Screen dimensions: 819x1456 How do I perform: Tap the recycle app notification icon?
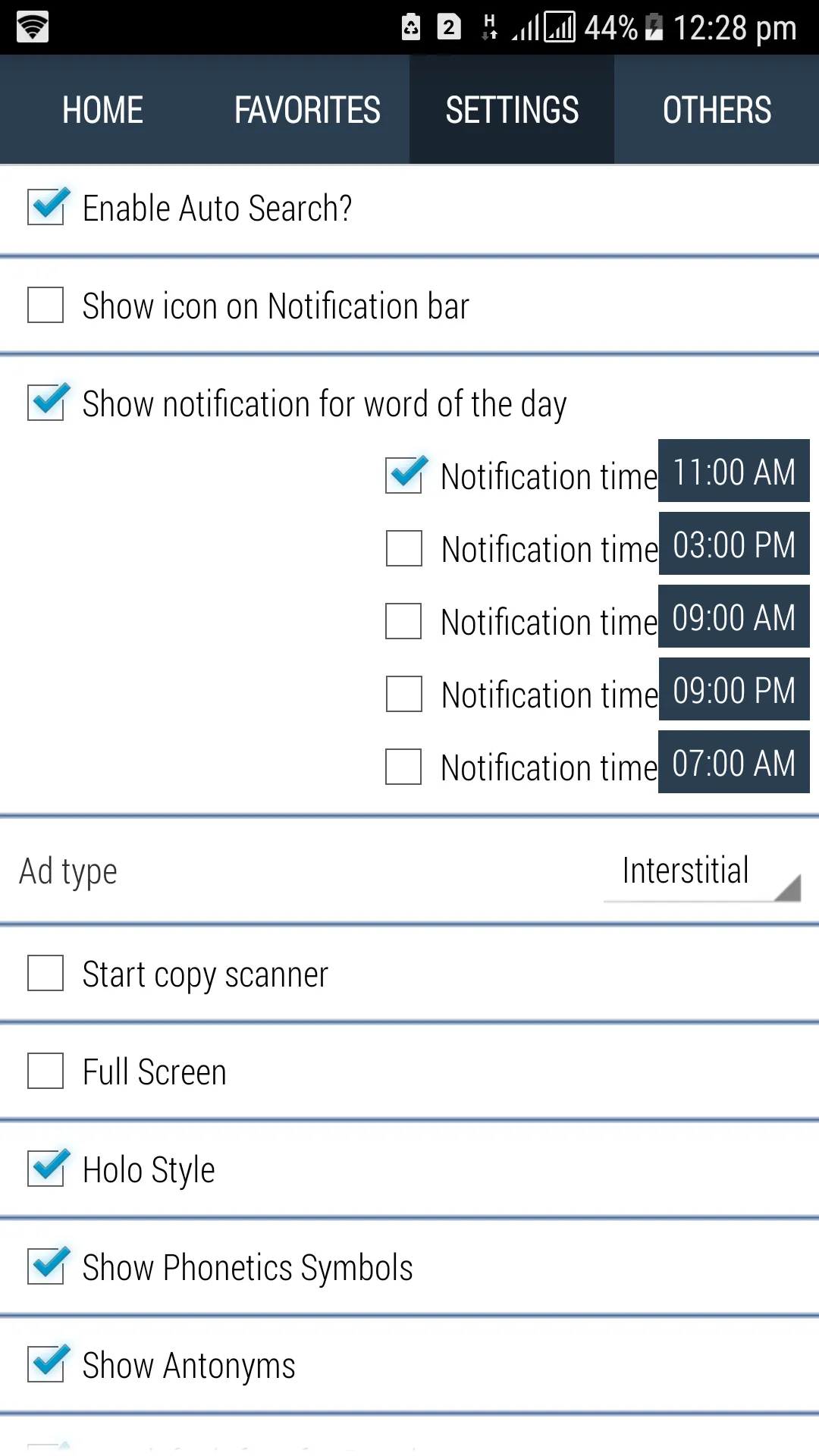click(x=411, y=27)
